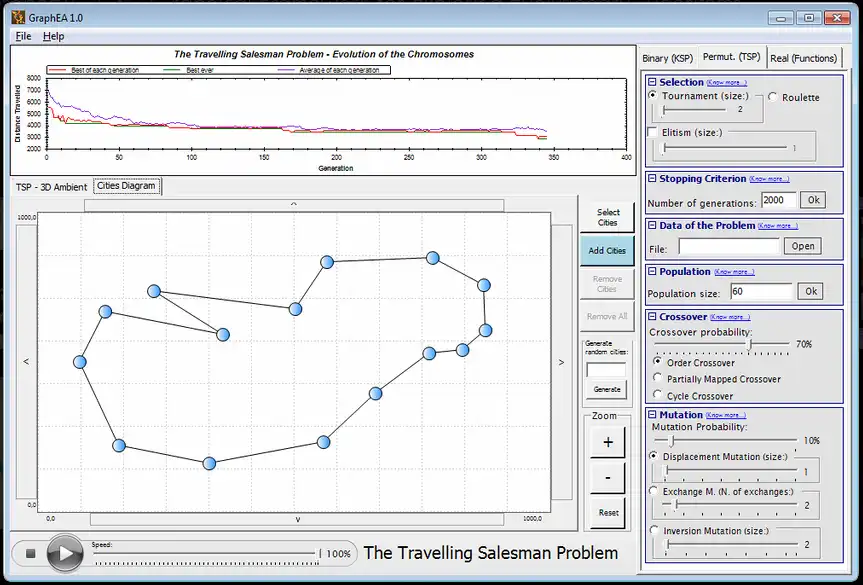Open Know more link for Crossover
Image resolution: width=863 pixels, height=585 pixels.
(x=730, y=317)
